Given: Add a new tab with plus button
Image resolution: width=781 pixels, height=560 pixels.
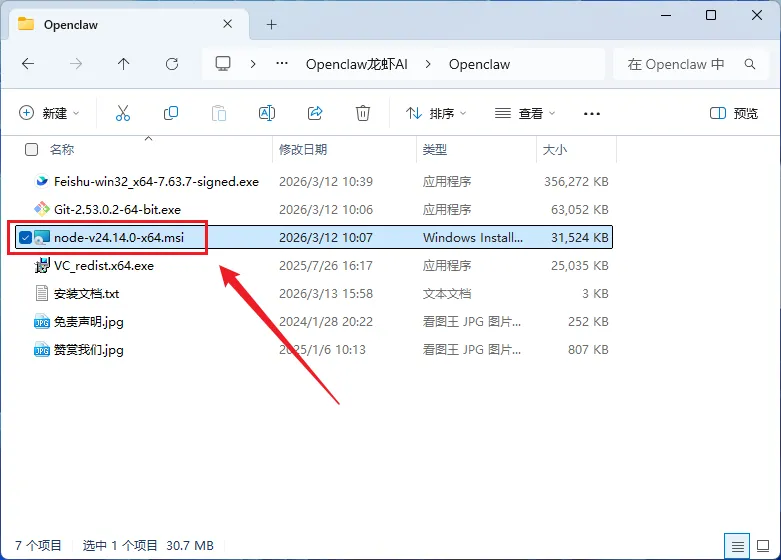Looking at the screenshot, I should pos(271,24).
